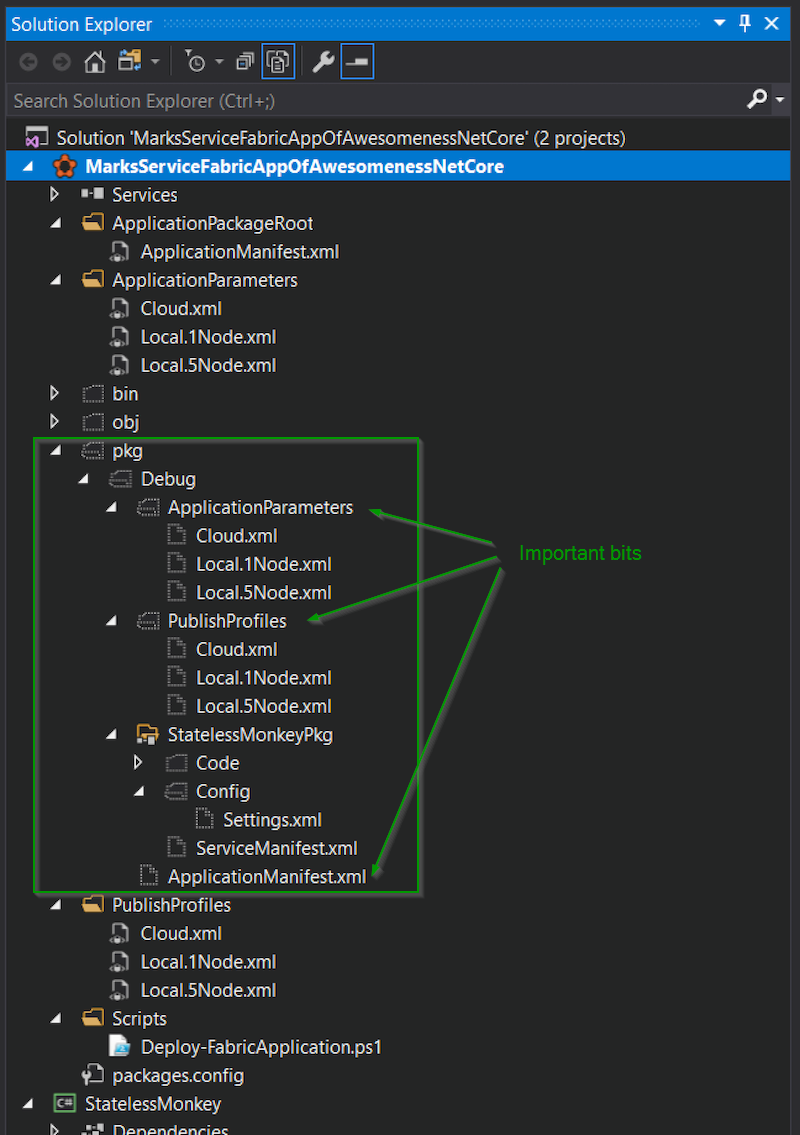
Task: Open Properties with the wrench icon
Action: click(x=322, y=62)
